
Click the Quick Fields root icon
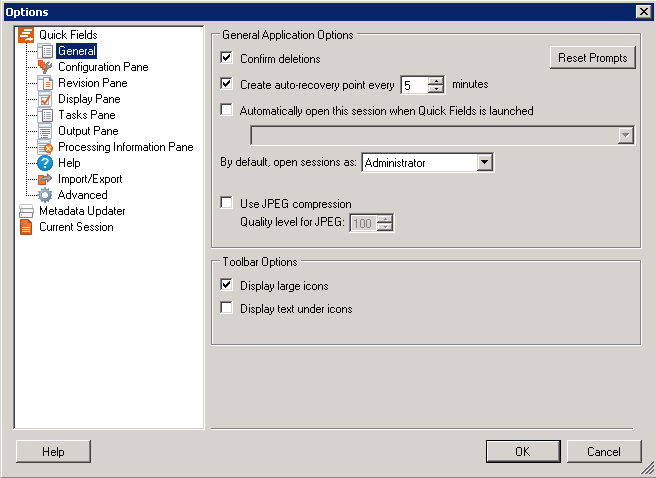coord(26,35)
